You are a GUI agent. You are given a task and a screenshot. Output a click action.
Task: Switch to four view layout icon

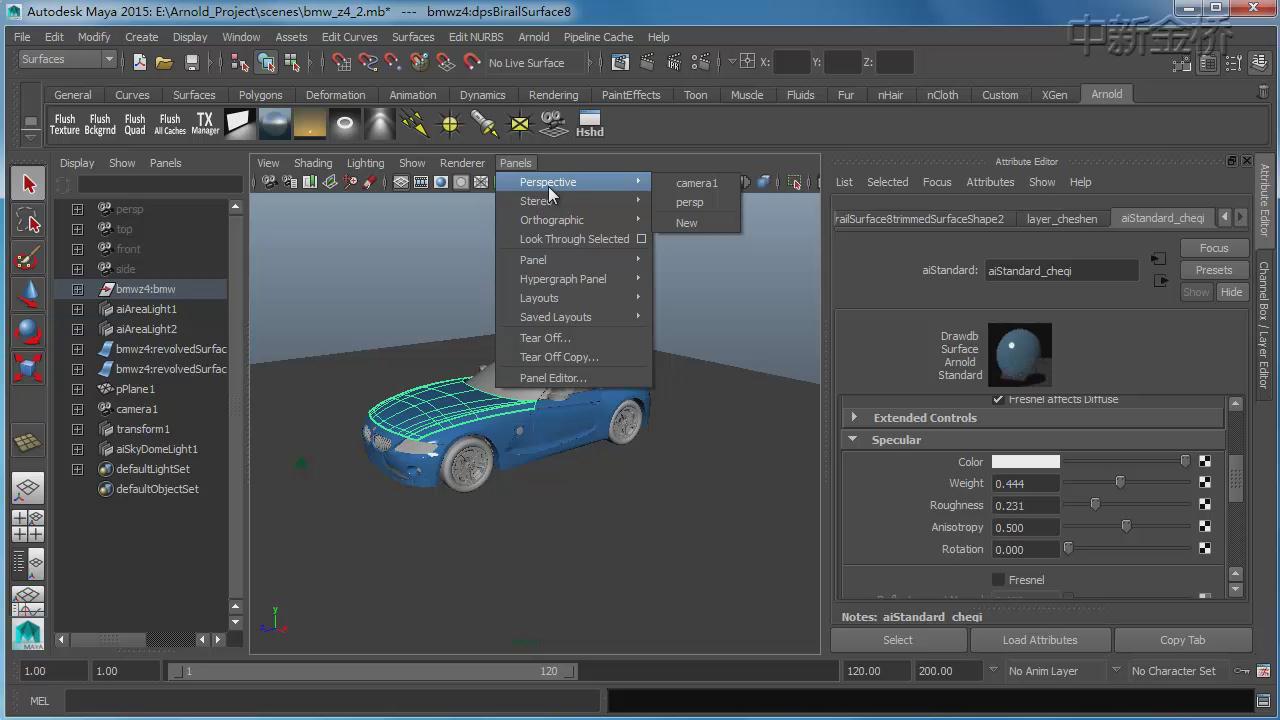[28, 526]
